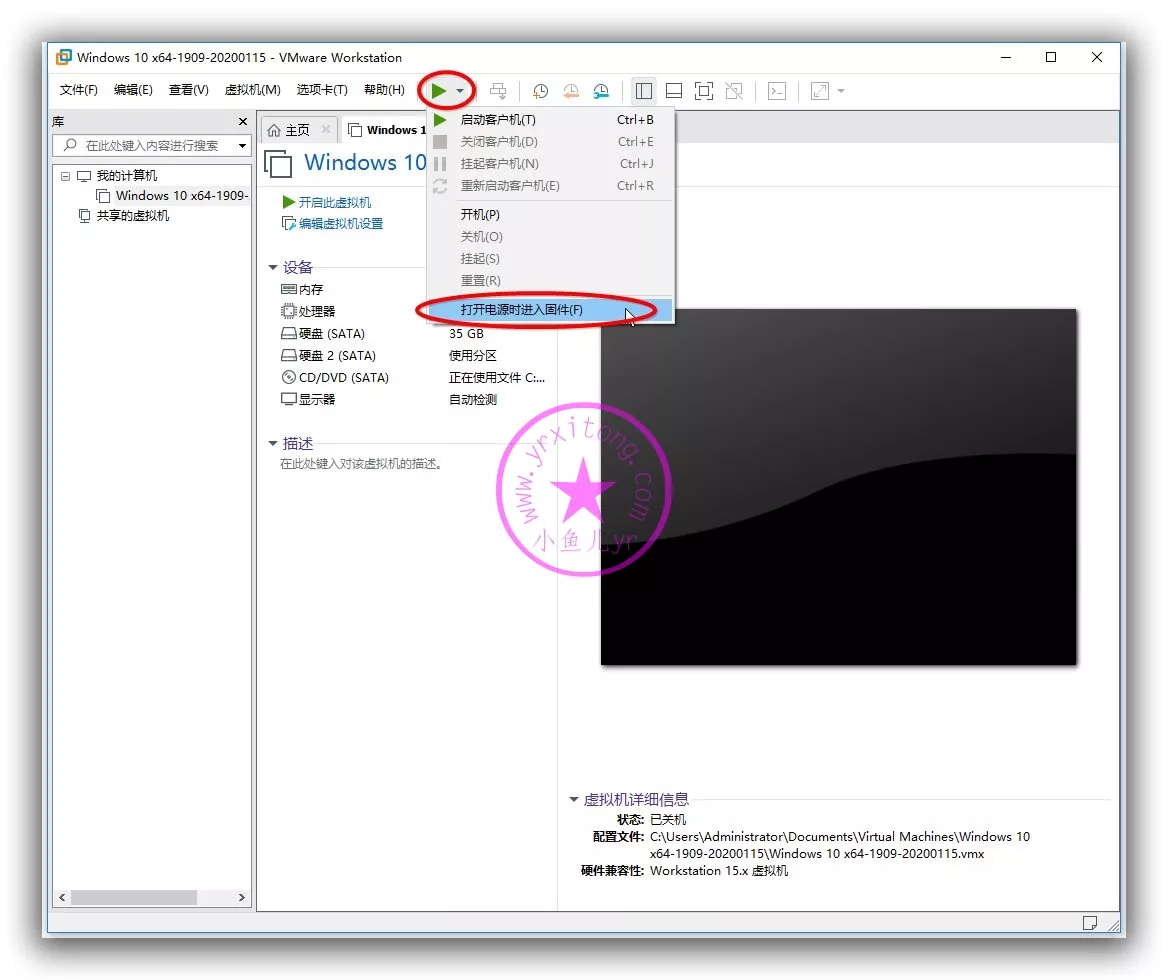Open the dropdown arrow beside the stretch icon
The width and height of the screenshot is (1168, 980).
pyautogui.click(x=841, y=91)
